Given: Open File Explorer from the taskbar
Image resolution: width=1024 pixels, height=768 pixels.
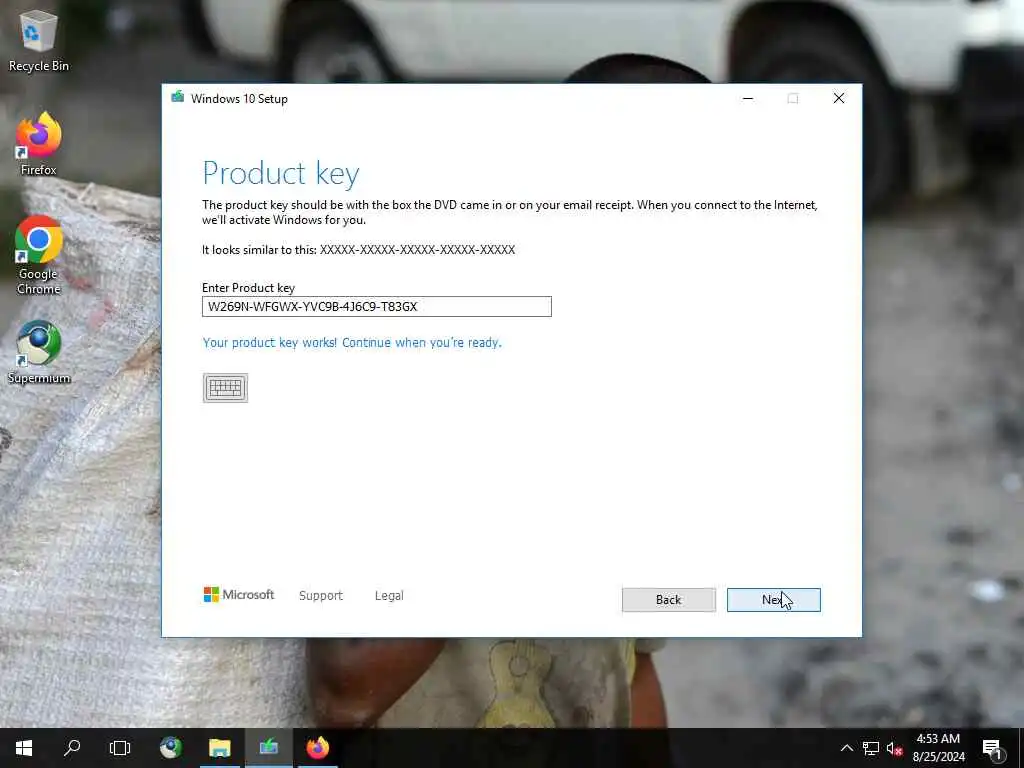Looking at the screenshot, I should click(x=220, y=748).
